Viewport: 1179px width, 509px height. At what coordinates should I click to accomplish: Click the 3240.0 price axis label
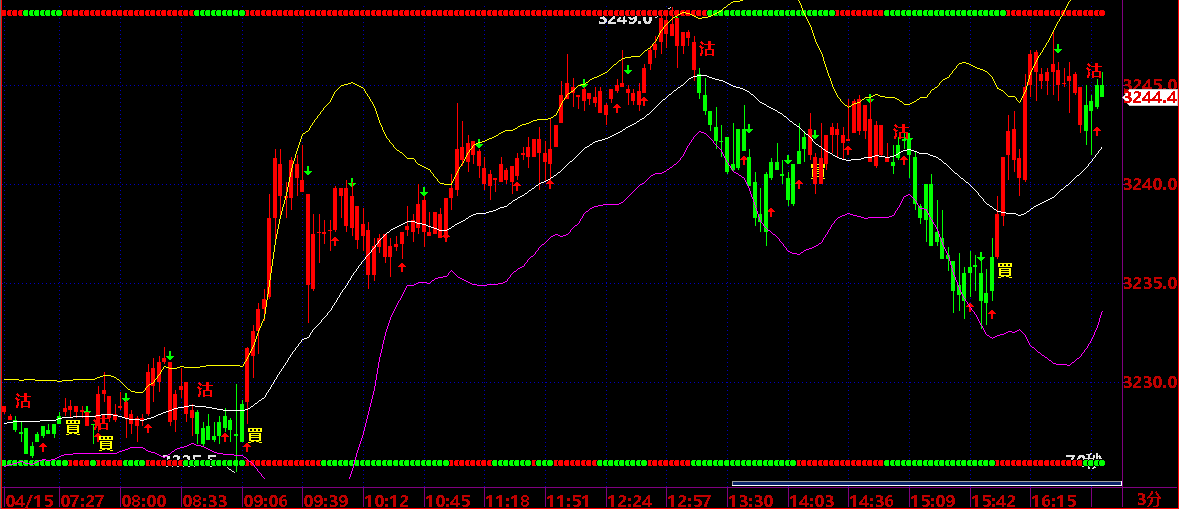coord(1150,183)
